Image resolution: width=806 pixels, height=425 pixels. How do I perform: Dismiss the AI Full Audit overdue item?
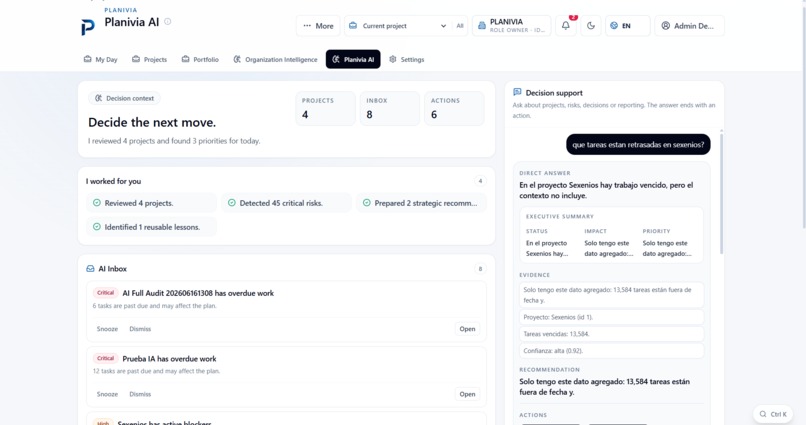point(140,329)
